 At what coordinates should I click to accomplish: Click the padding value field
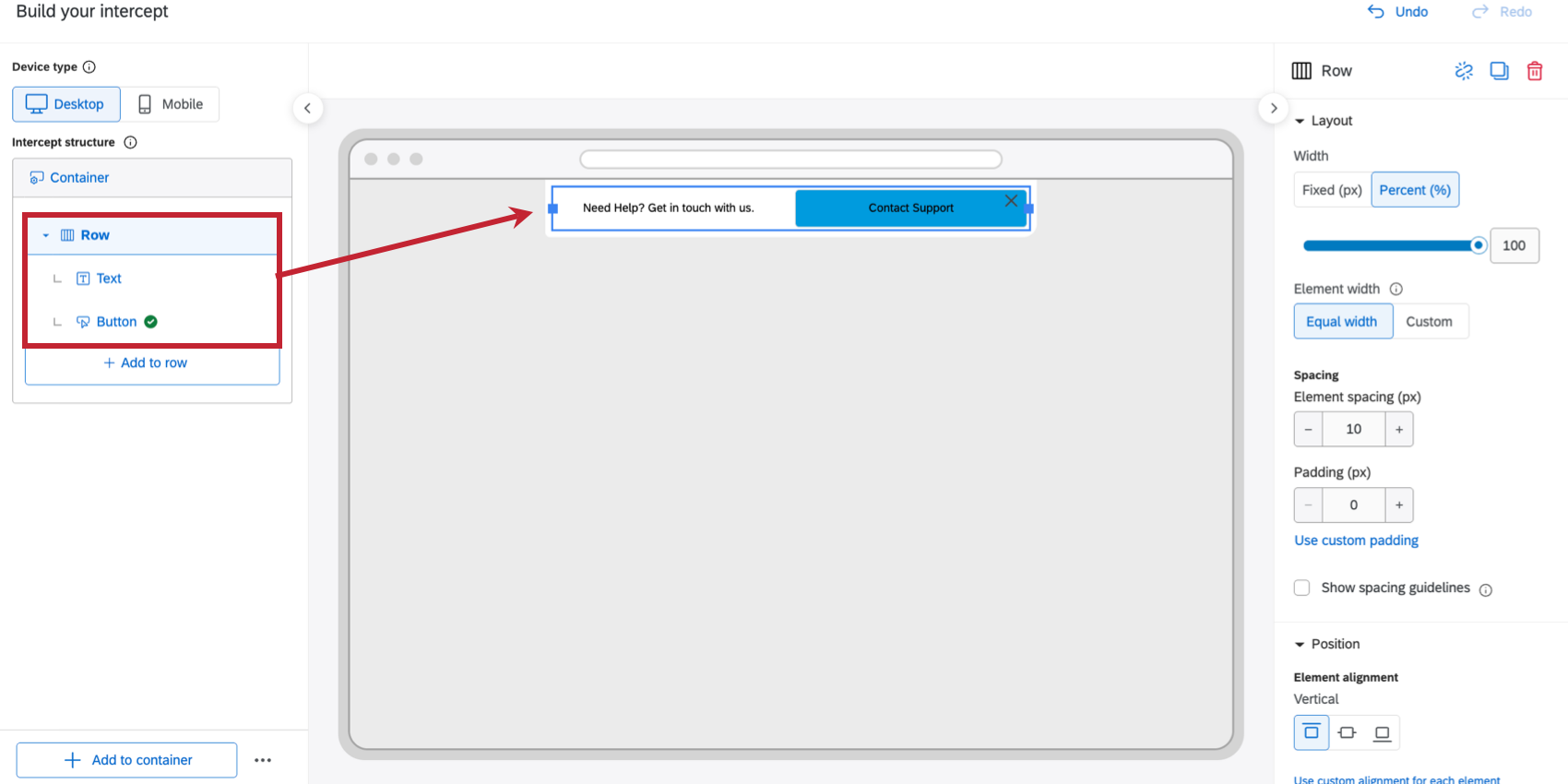pyautogui.click(x=1354, y=505)
